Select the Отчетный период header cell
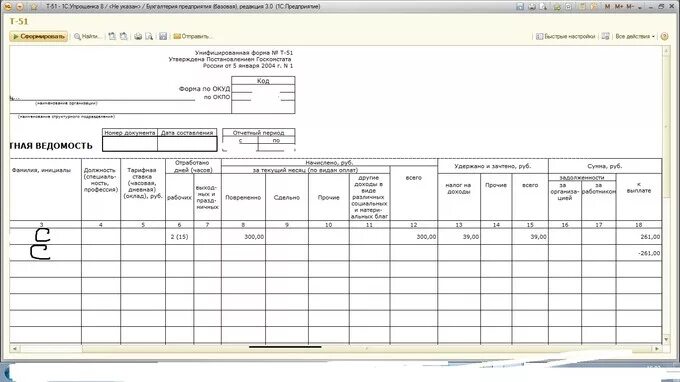 click(x=258, y=133)
